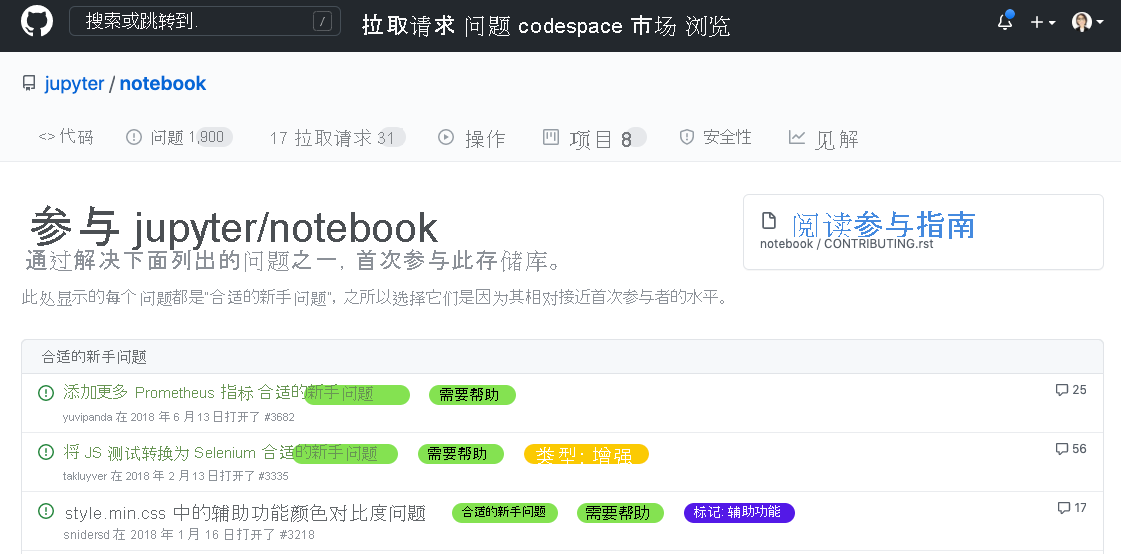Click the 合适的新手问题 list header
Screen dimensions: 1121x554
coord(94,357)
